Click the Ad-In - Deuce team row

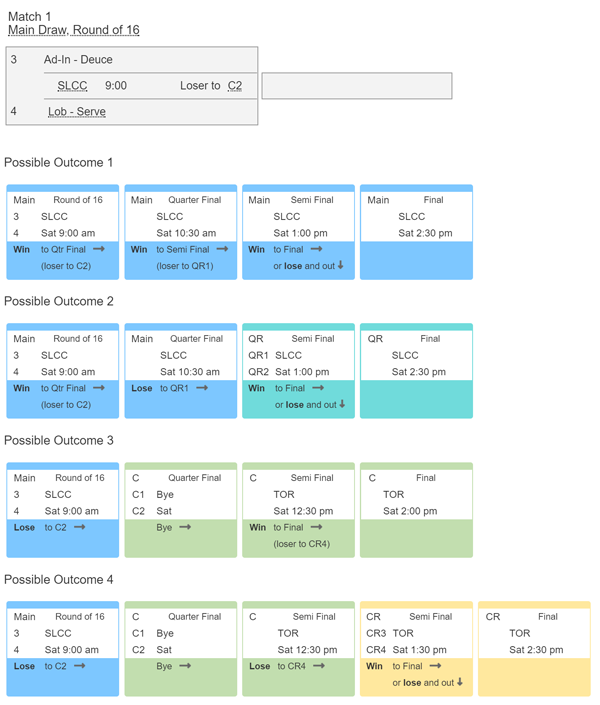132,60
